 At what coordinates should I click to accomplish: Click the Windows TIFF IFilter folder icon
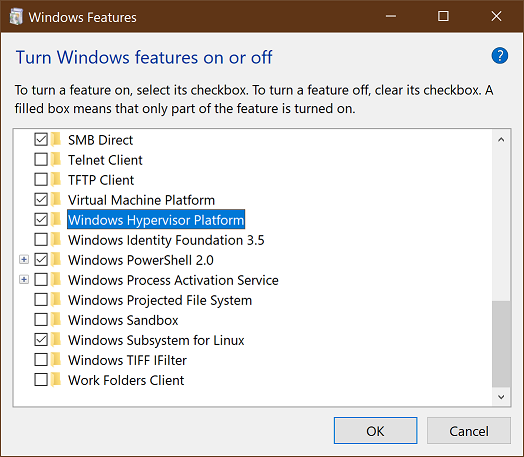(56, 360)
